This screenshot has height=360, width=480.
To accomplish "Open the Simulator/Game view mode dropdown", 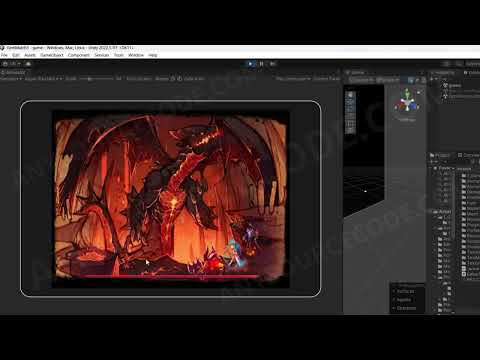I will tap(11, 79).
